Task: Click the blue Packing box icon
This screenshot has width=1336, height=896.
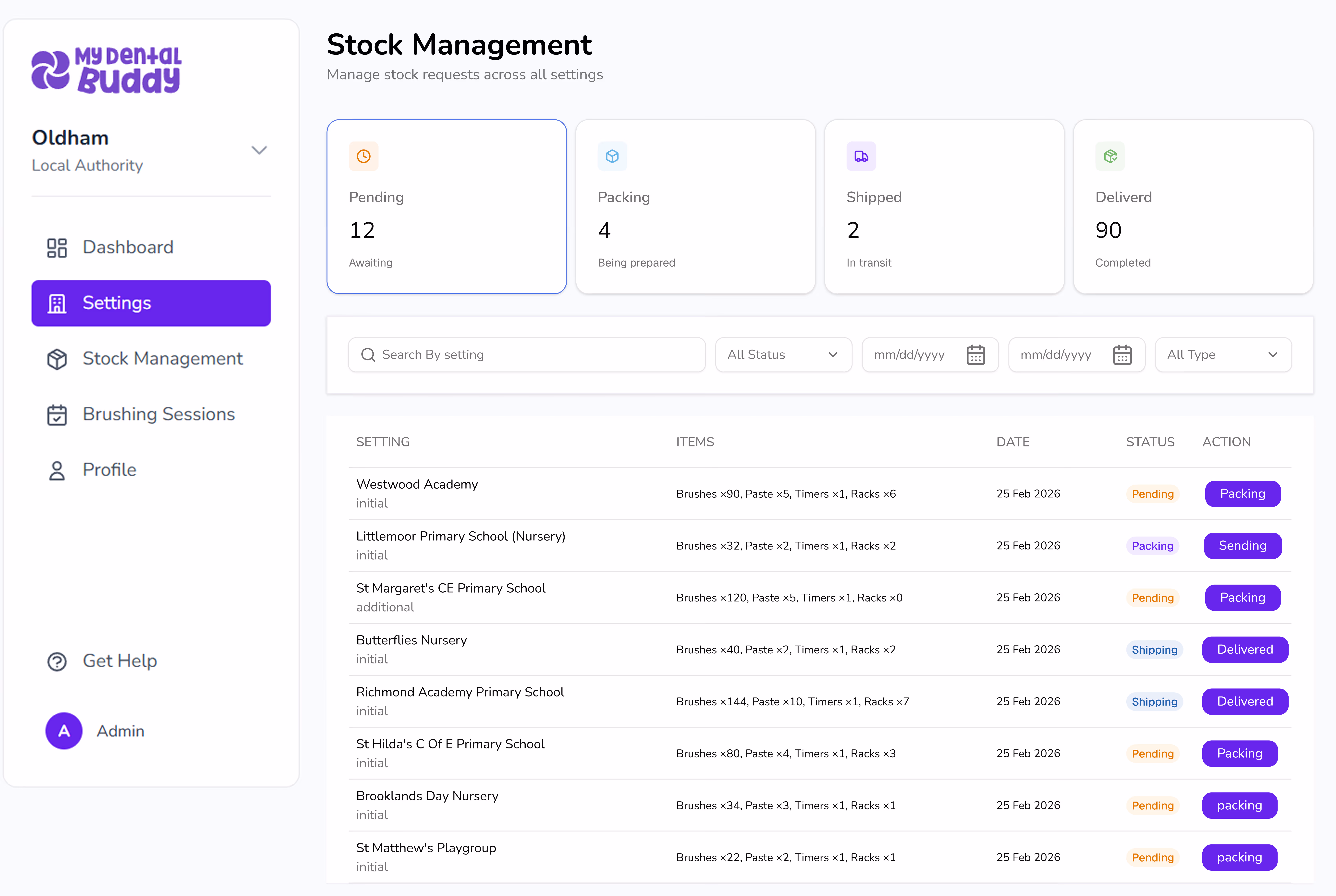Action: coord(612,156)
